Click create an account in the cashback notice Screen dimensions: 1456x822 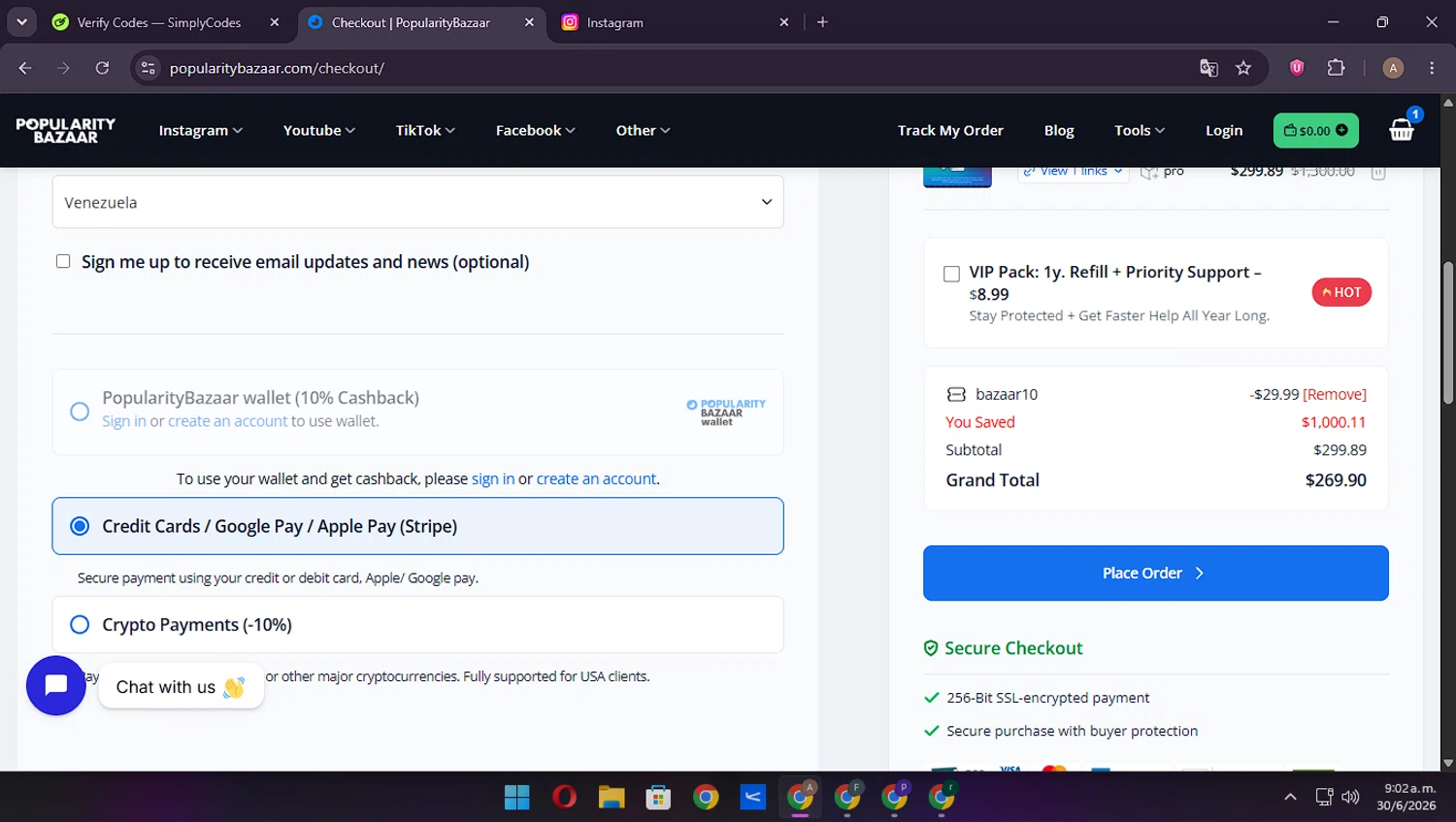[x=596, y=478]
